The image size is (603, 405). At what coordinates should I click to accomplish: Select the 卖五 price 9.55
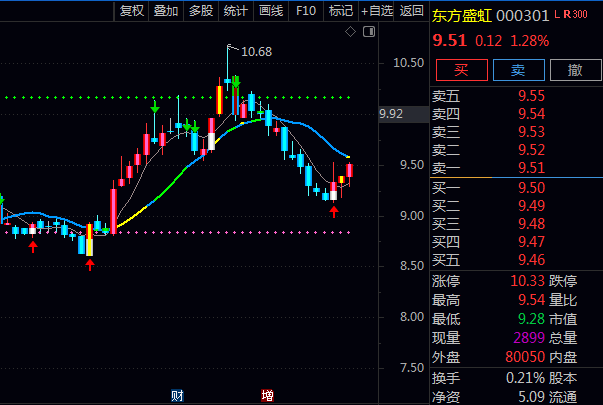click(531, 96)
